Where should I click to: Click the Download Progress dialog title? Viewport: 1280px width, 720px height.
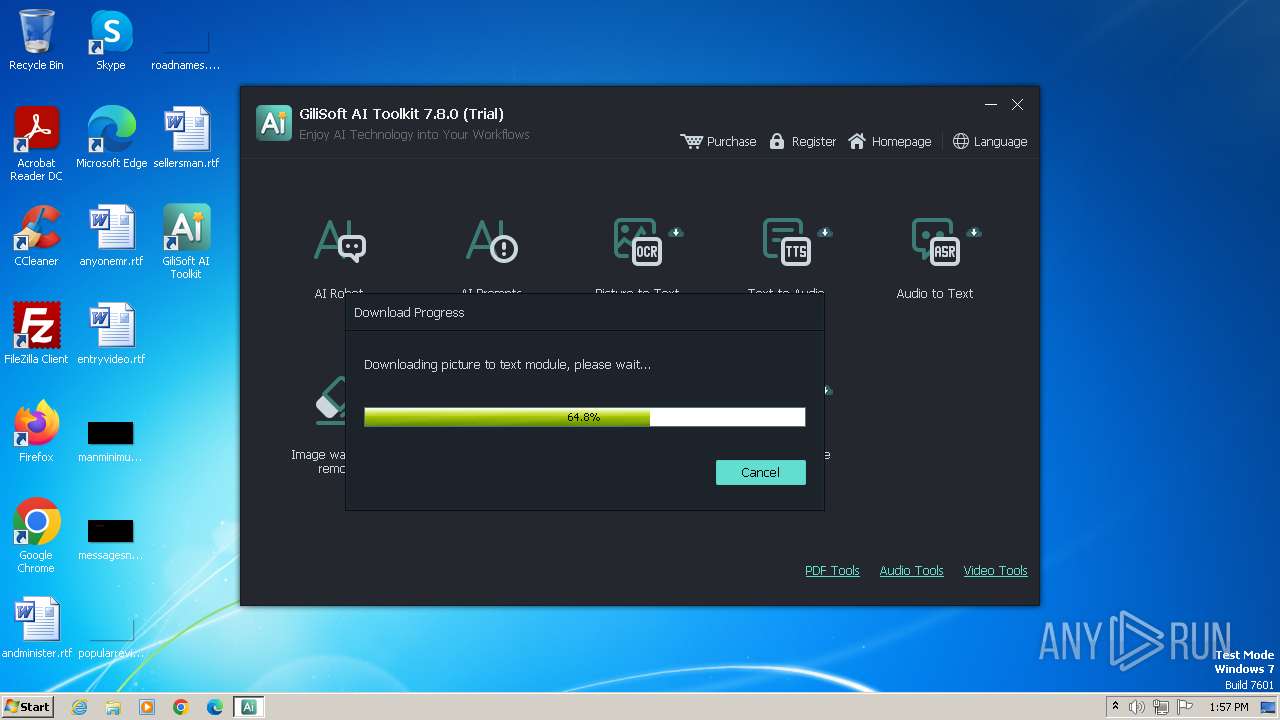[409, 312]
